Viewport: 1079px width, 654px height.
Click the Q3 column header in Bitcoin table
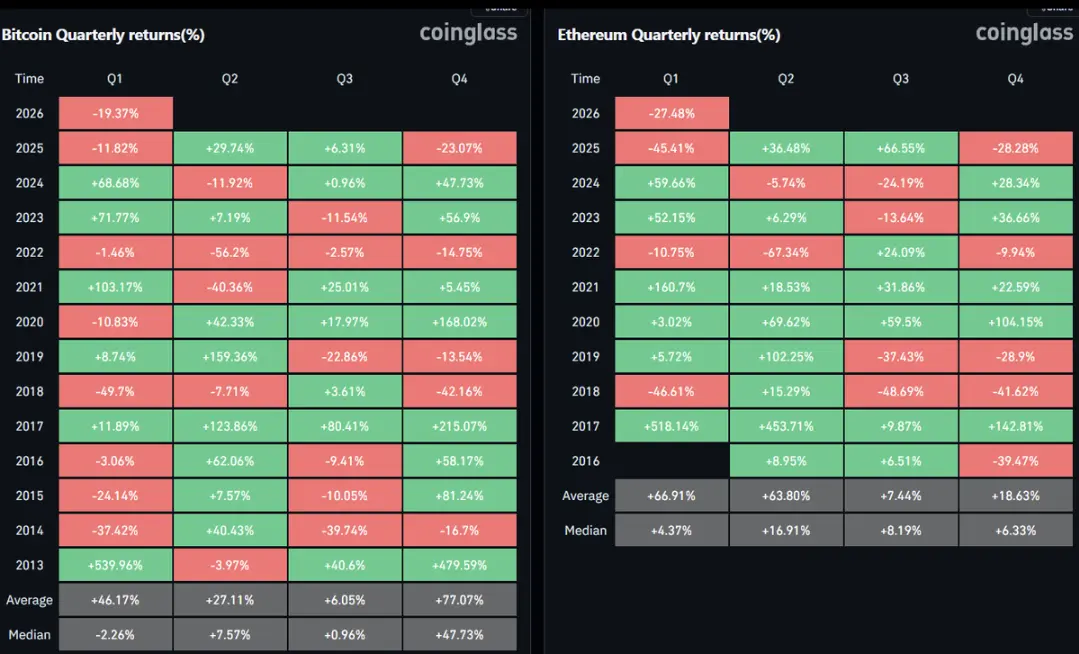(344, 79)
